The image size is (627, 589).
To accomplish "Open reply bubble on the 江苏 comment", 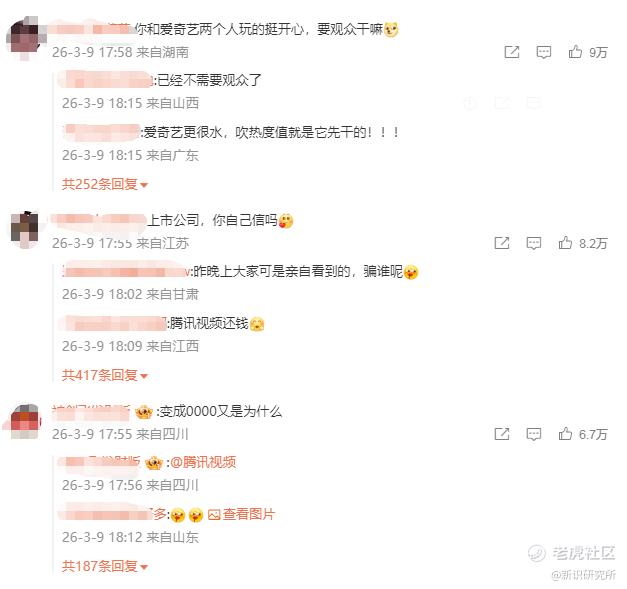I will [x=533, y=243].
